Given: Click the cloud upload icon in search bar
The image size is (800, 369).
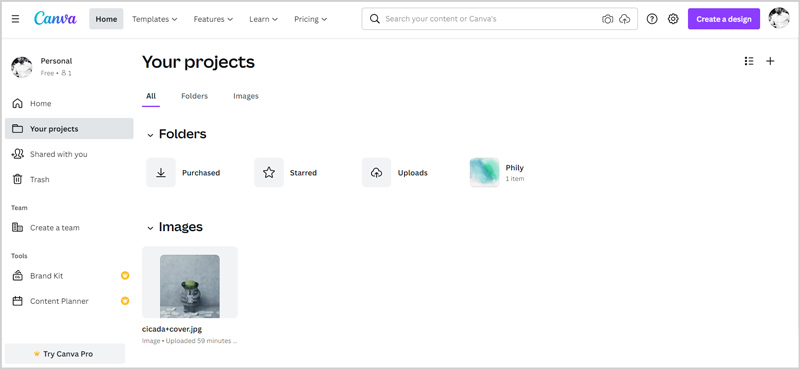Looking at the screenshot, I should click(624, 19).
